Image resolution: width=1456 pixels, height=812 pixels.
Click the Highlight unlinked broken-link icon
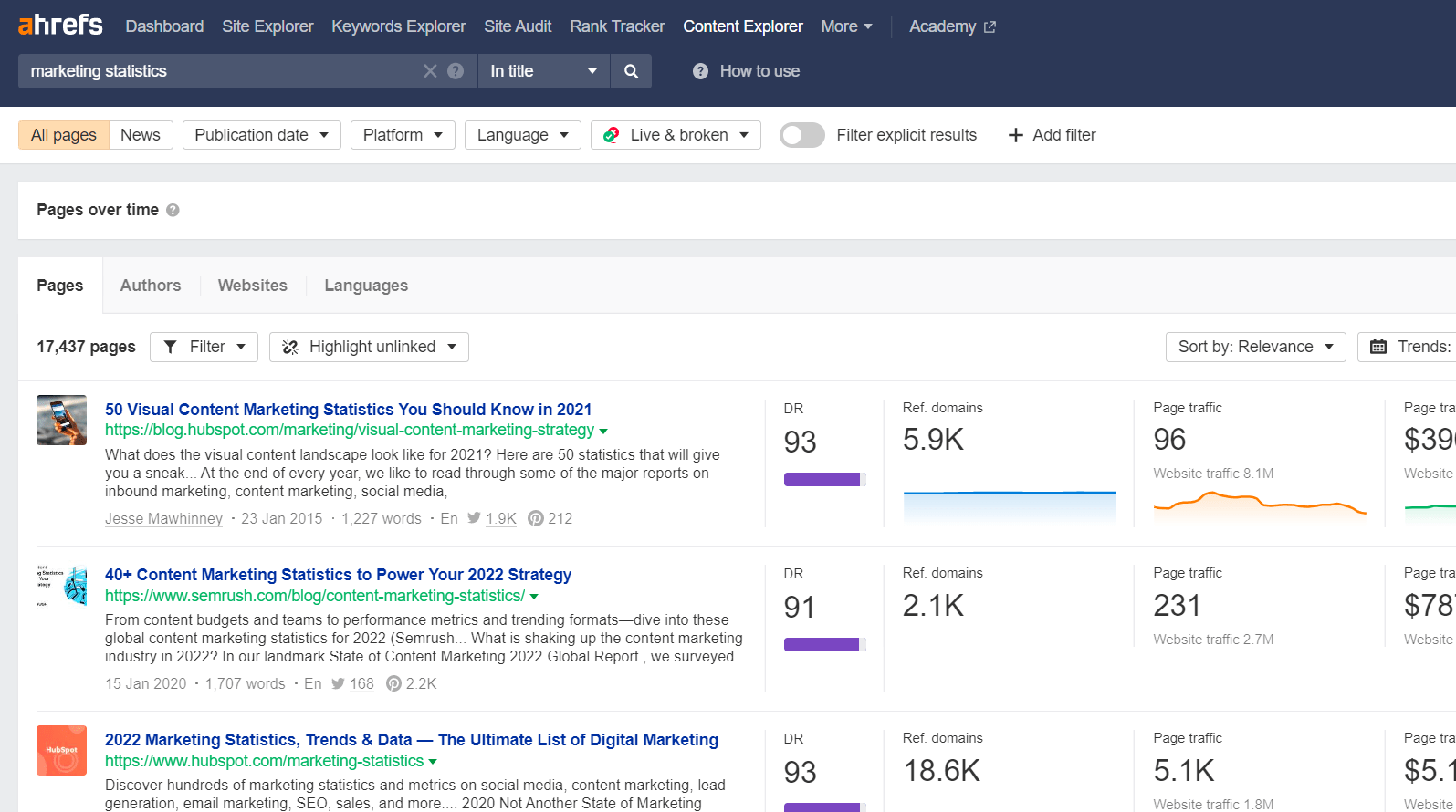(290, 347)
